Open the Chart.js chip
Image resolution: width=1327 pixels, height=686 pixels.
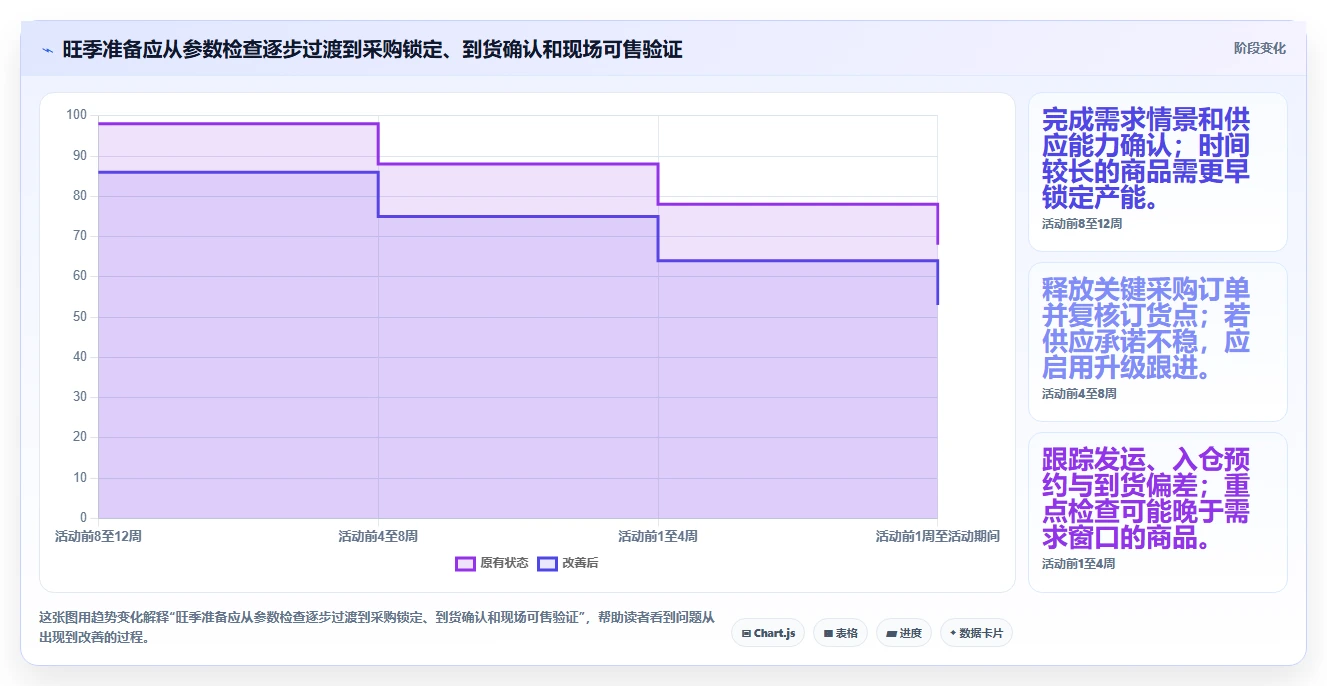(768, 633)
